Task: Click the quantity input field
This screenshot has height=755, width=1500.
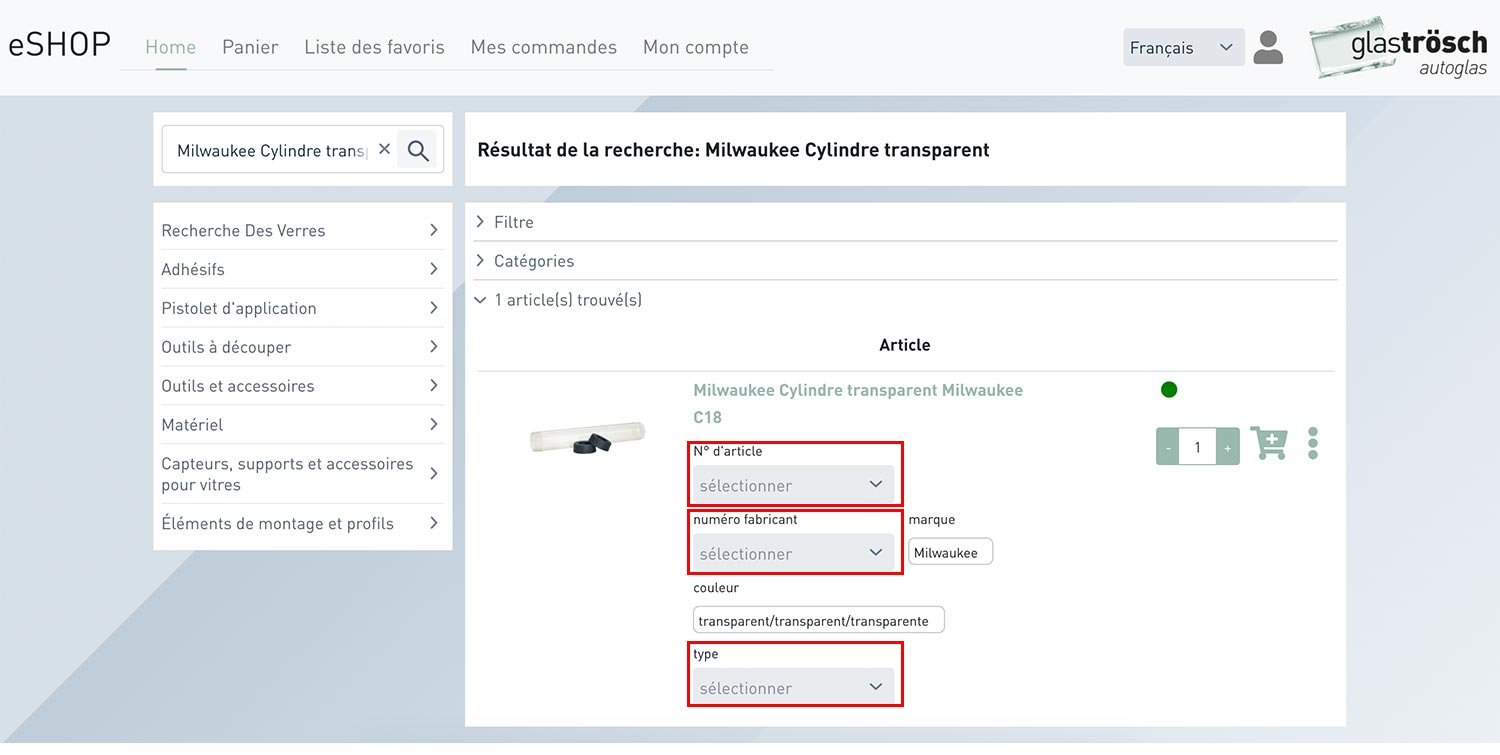Action: (1198, 447)
